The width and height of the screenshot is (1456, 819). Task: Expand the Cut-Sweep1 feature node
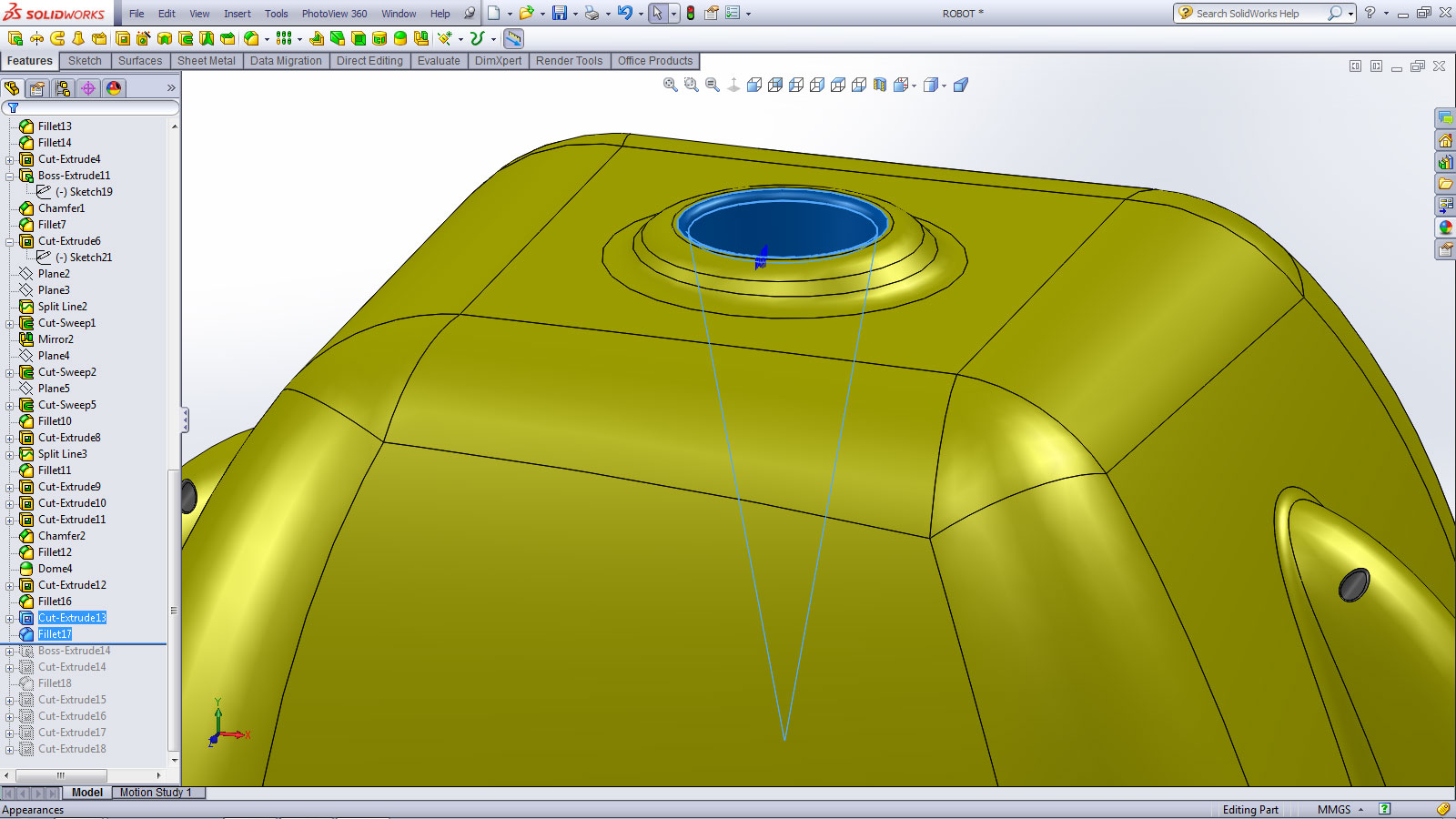10,323
